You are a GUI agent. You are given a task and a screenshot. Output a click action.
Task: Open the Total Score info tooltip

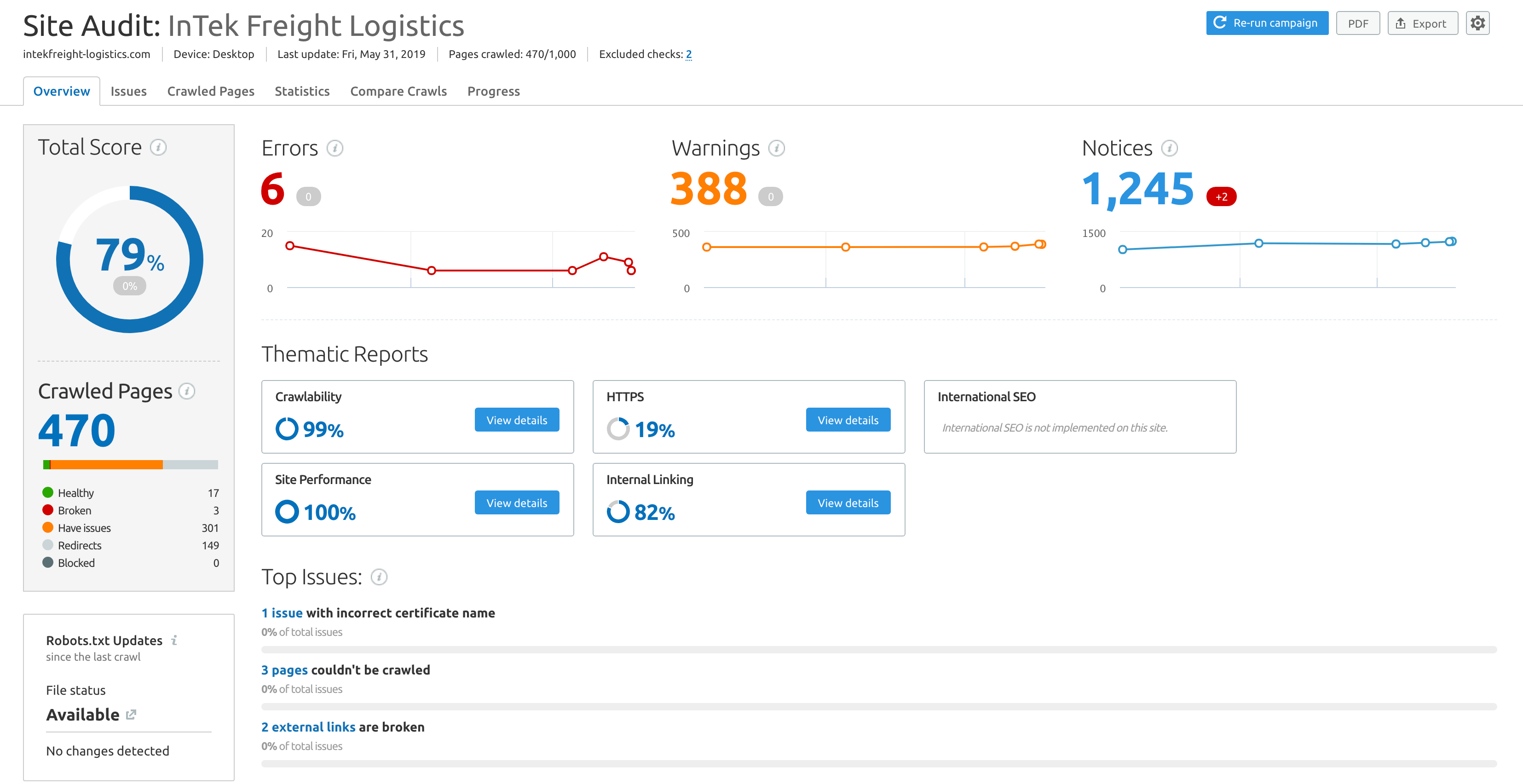point(158,148)
